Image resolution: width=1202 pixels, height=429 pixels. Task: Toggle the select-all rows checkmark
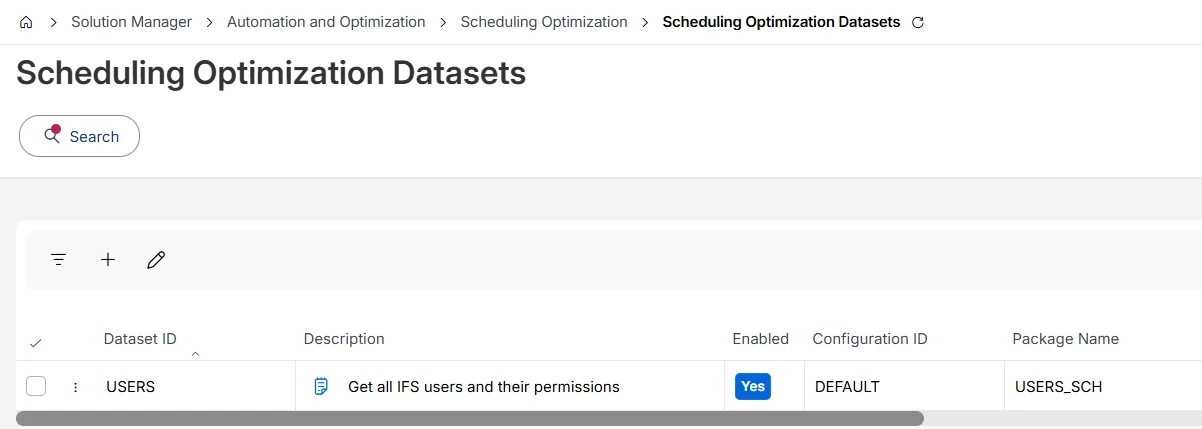pyautogui.click(x=36, y=343)
